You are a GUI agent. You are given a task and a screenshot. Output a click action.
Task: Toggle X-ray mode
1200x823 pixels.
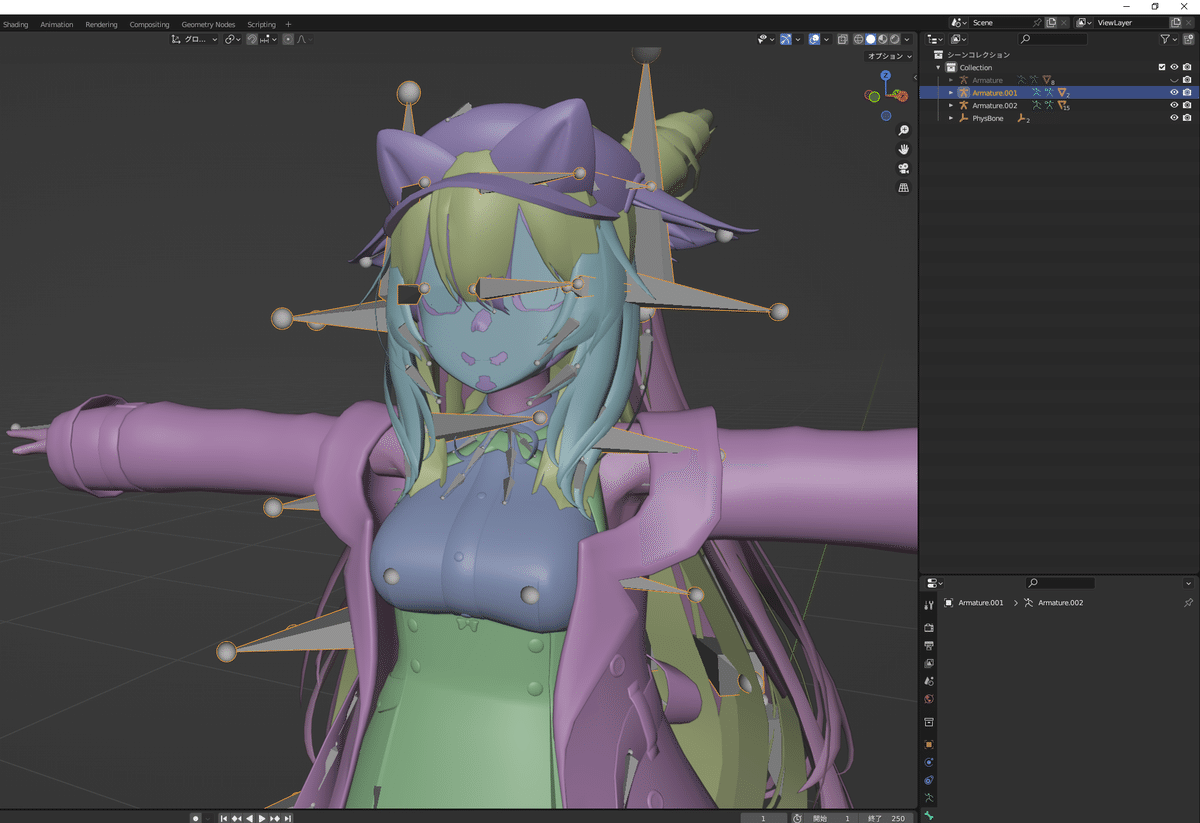842,39
